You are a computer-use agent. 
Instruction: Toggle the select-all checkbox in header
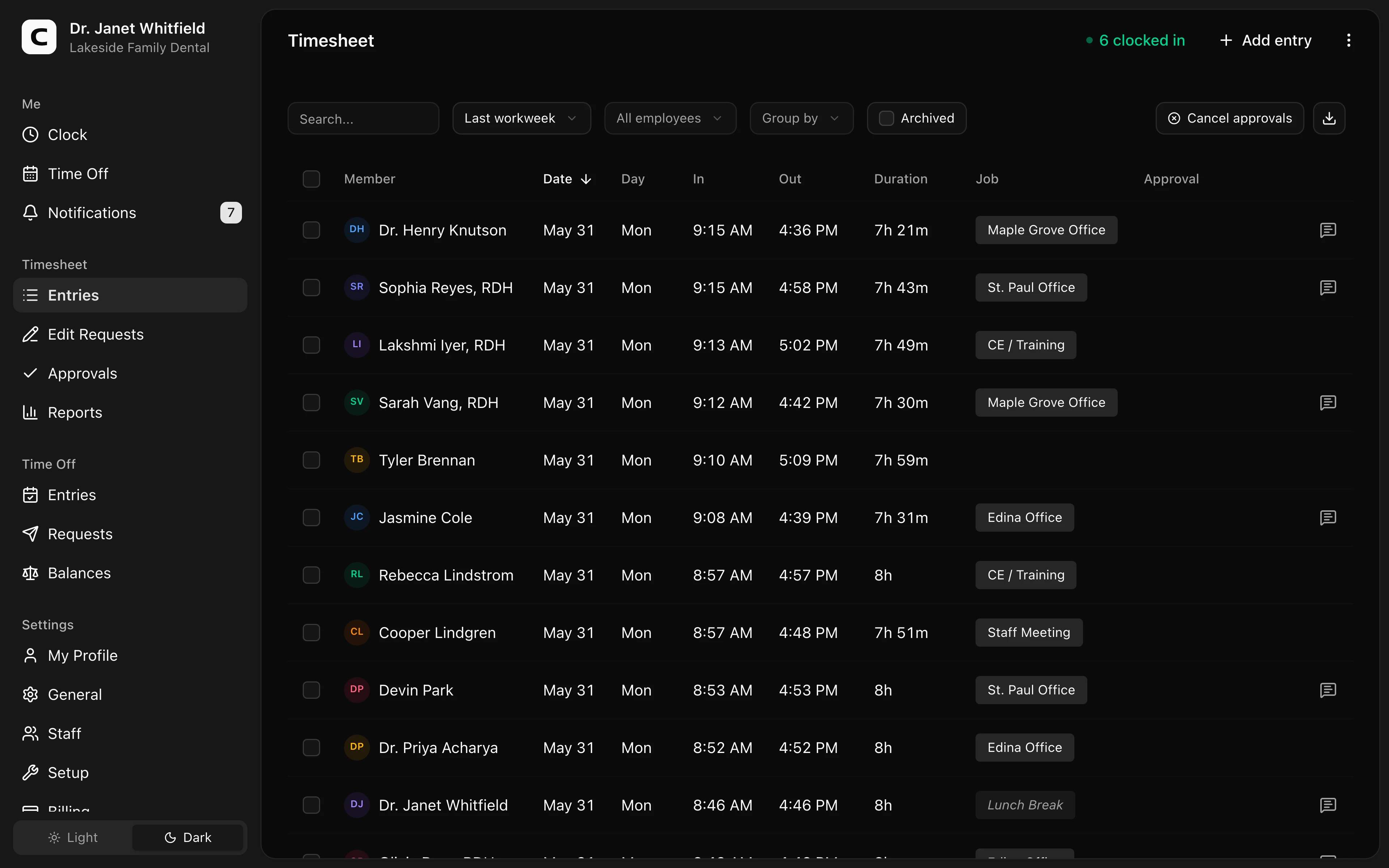click(311, 179)
